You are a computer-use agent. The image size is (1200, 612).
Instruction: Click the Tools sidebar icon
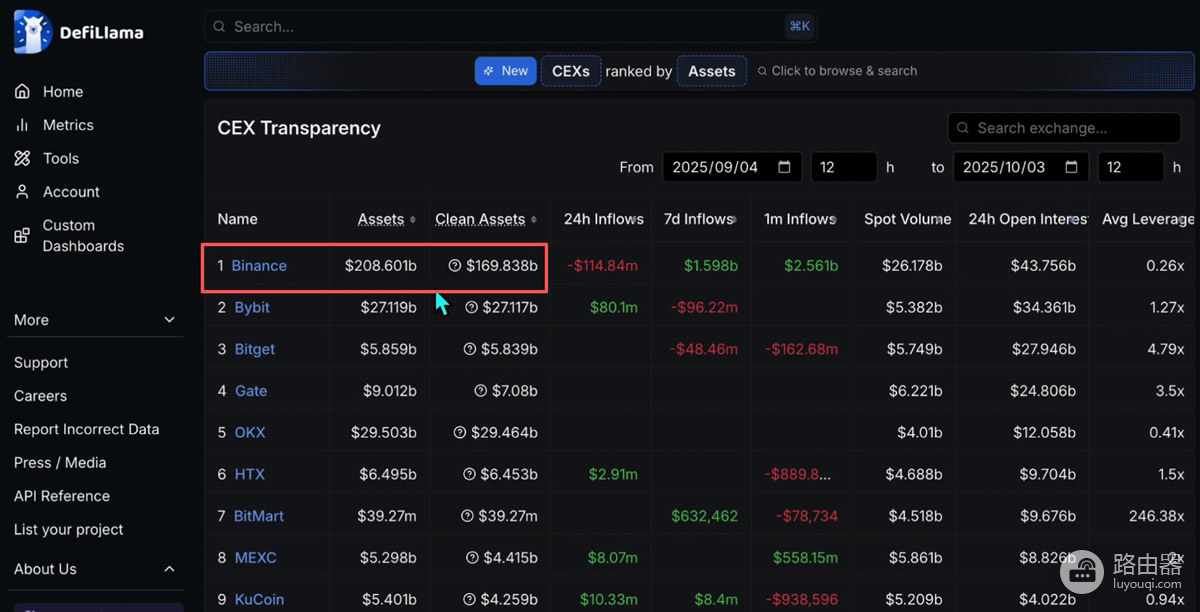pos(22,158)
